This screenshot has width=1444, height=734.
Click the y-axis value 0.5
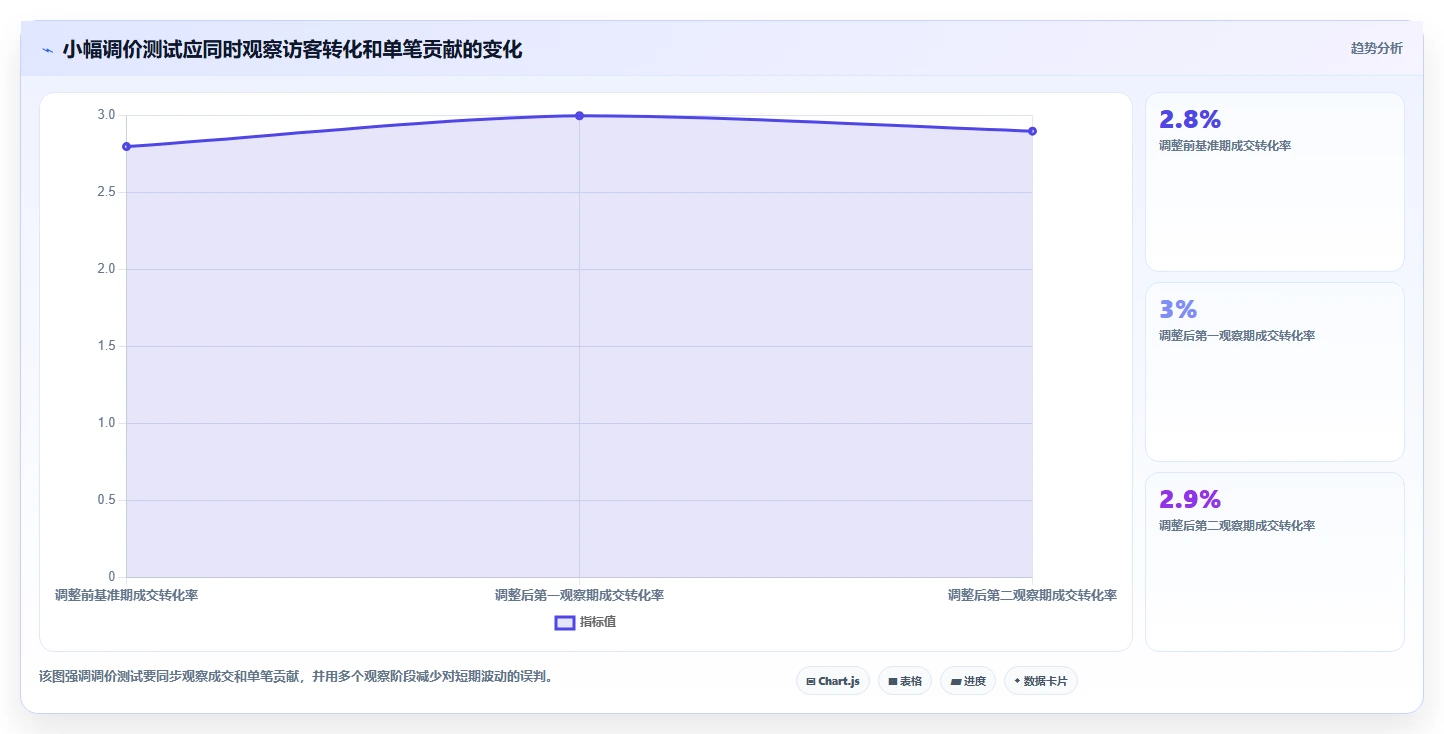pyautogui.click(x=106, y=500)
